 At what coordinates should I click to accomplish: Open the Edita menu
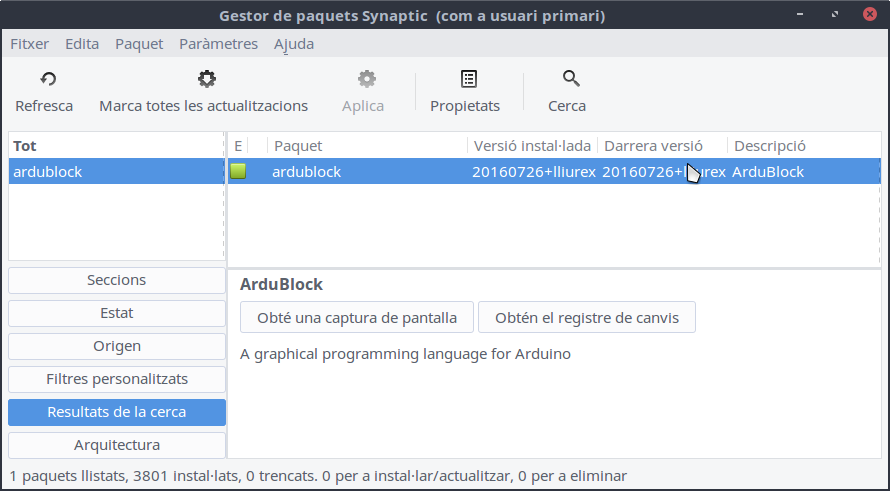point(82,44)
